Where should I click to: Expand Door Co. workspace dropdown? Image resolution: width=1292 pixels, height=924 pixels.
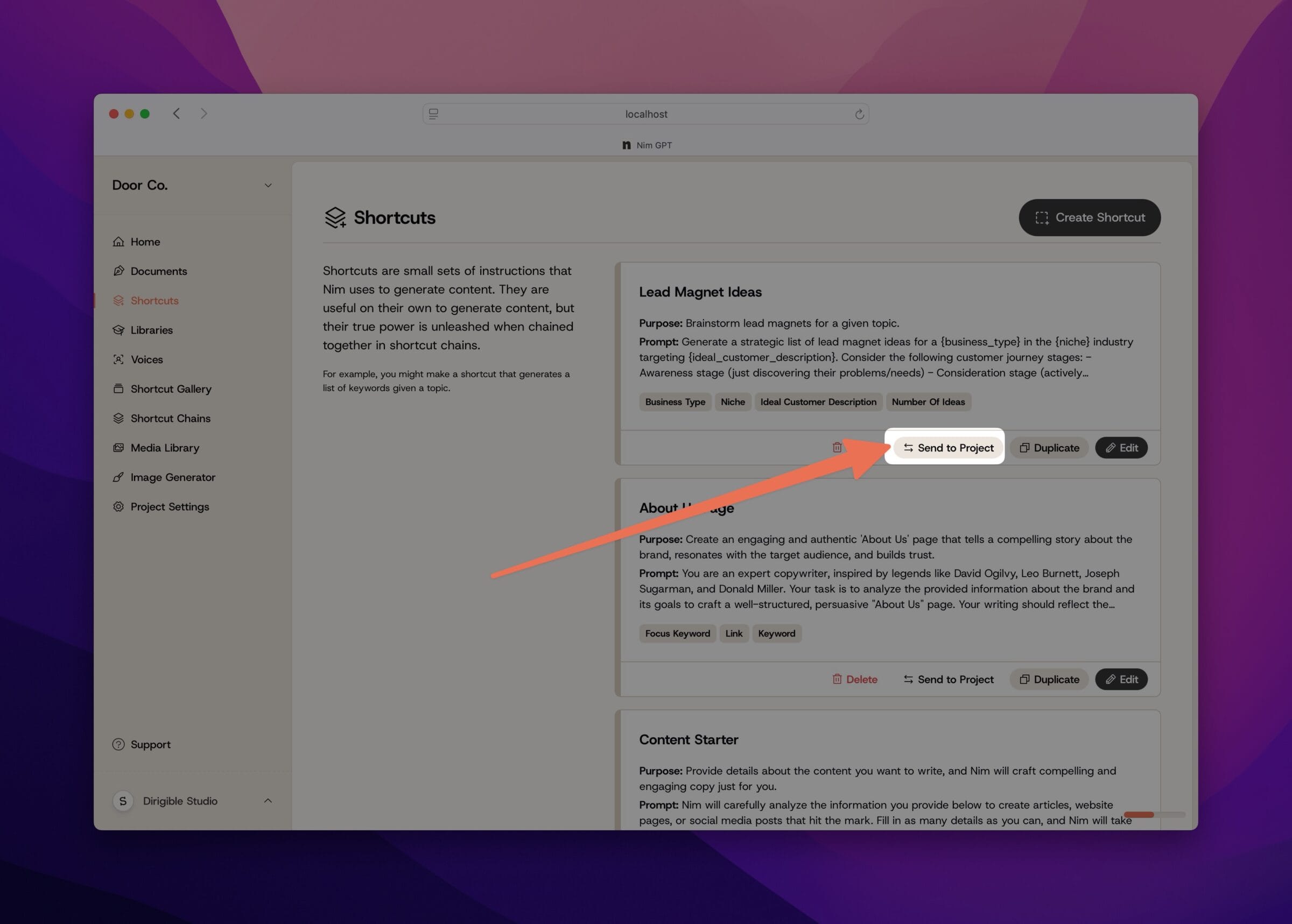[269, 185]
